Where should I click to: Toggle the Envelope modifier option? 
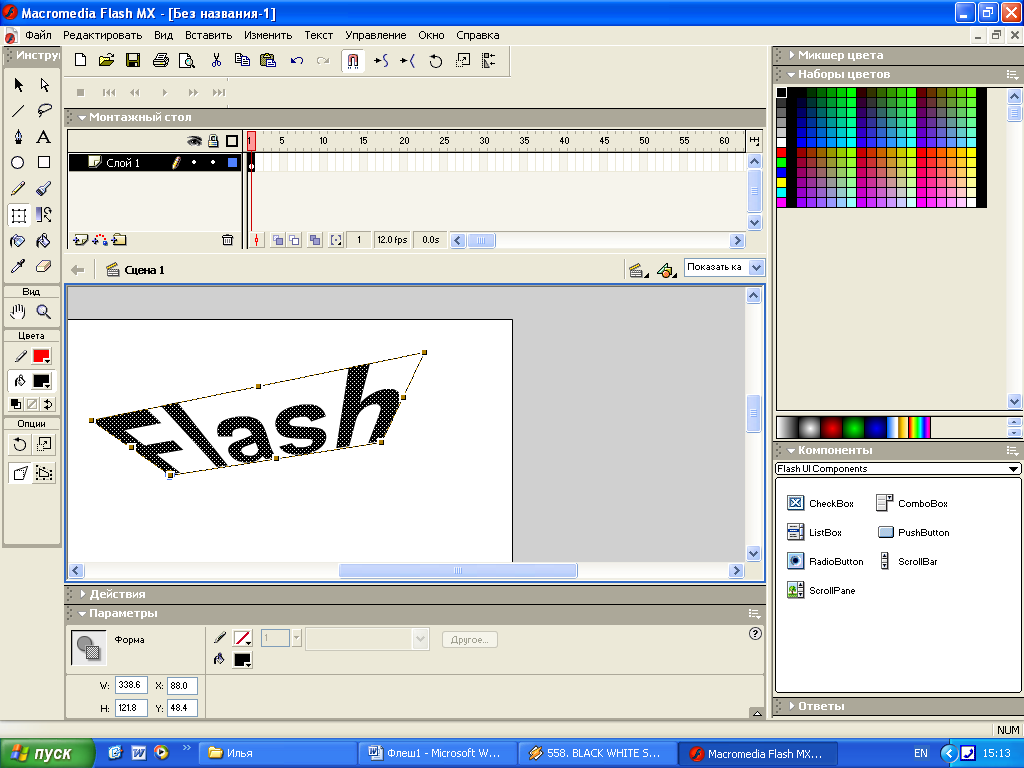pyautogui.click(x=44, y=473)
